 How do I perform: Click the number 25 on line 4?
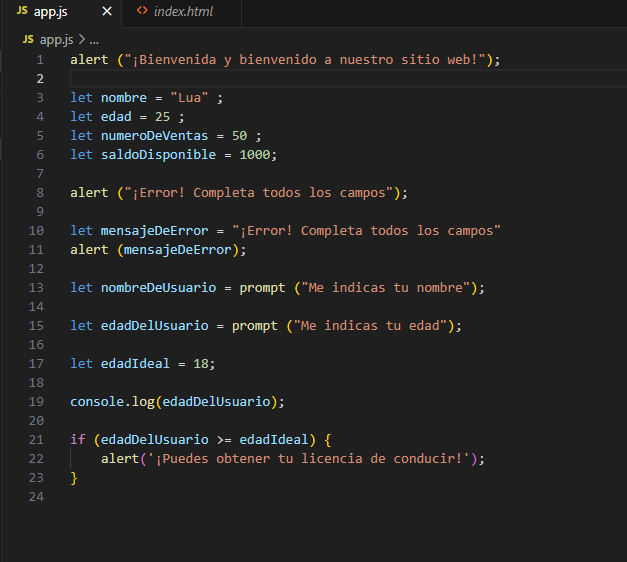pos(162,117)
